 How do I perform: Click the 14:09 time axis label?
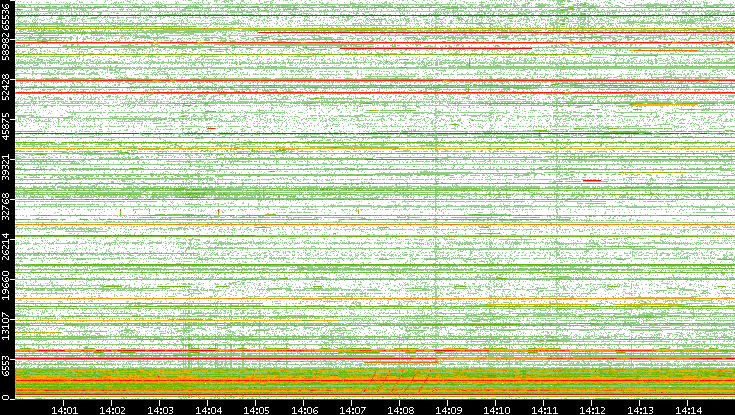point(448,408)
